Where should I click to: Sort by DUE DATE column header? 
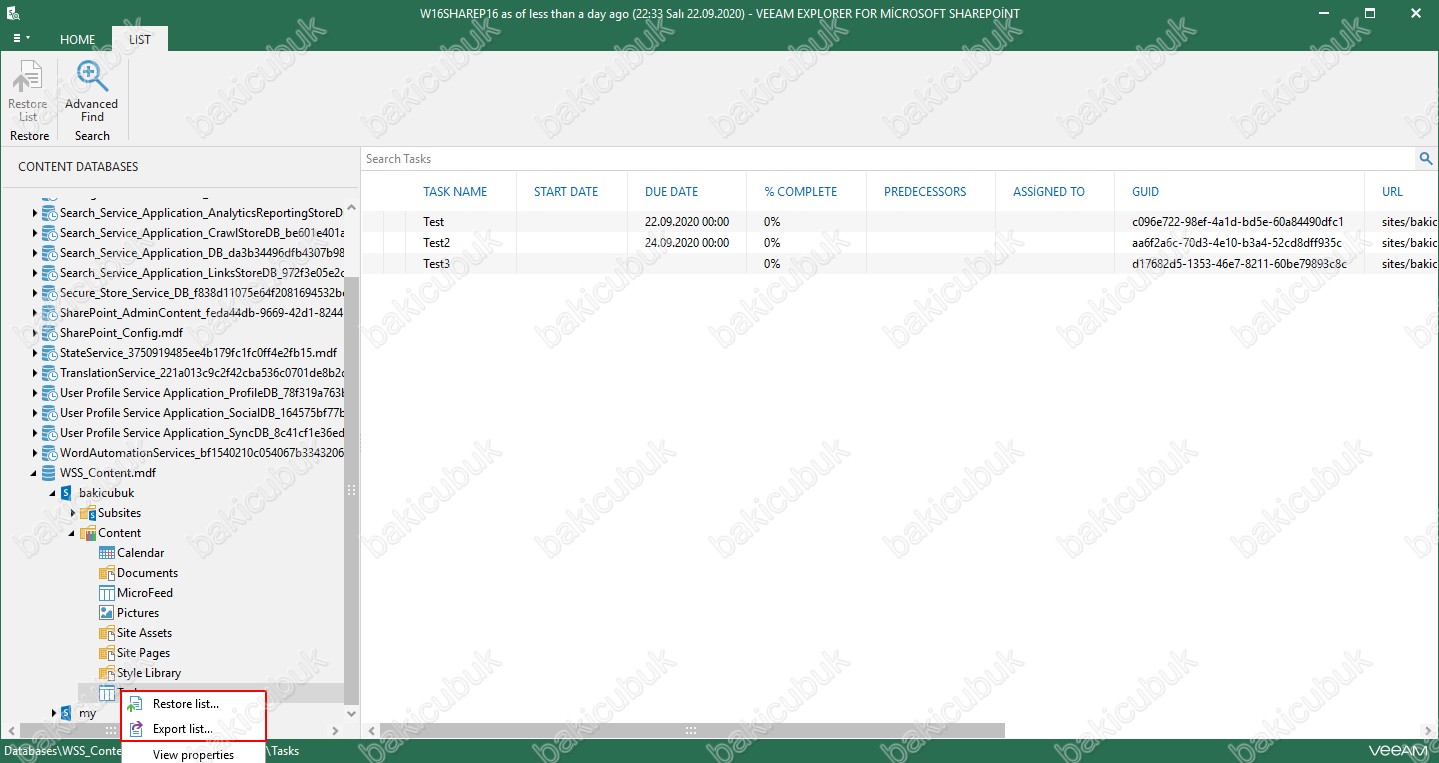tap(672, 191)
